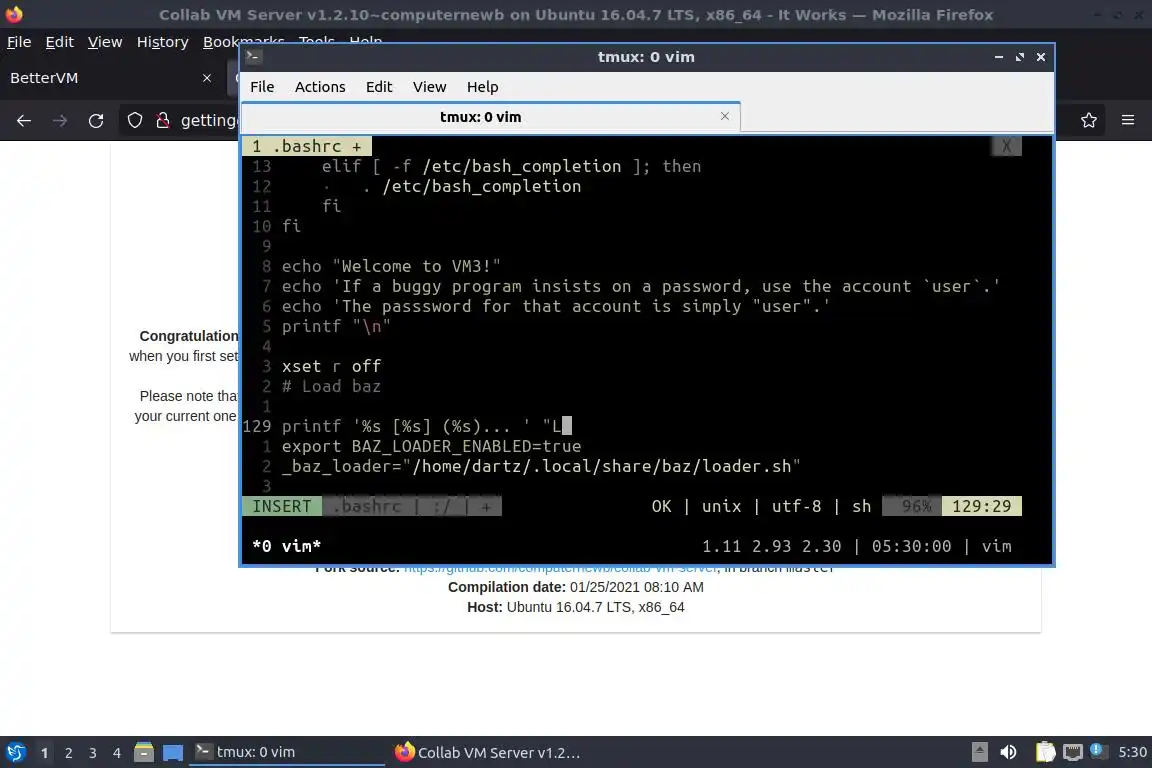Viewport: 1152px width, 768px height.
Task: Click the '# Load baz' comment line
Action: [331, 386]
